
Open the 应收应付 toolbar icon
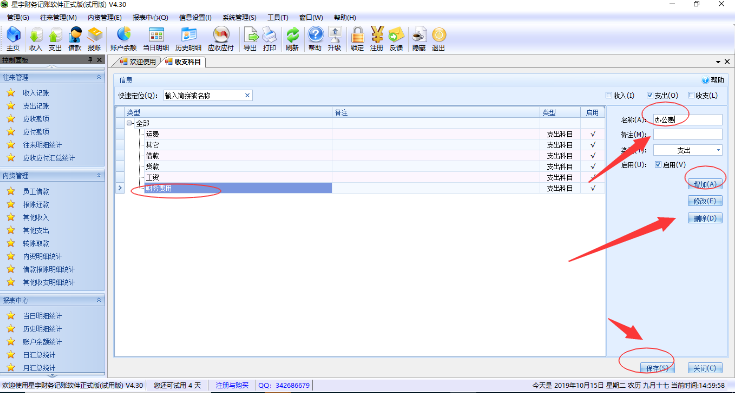[x=221, y=39]
